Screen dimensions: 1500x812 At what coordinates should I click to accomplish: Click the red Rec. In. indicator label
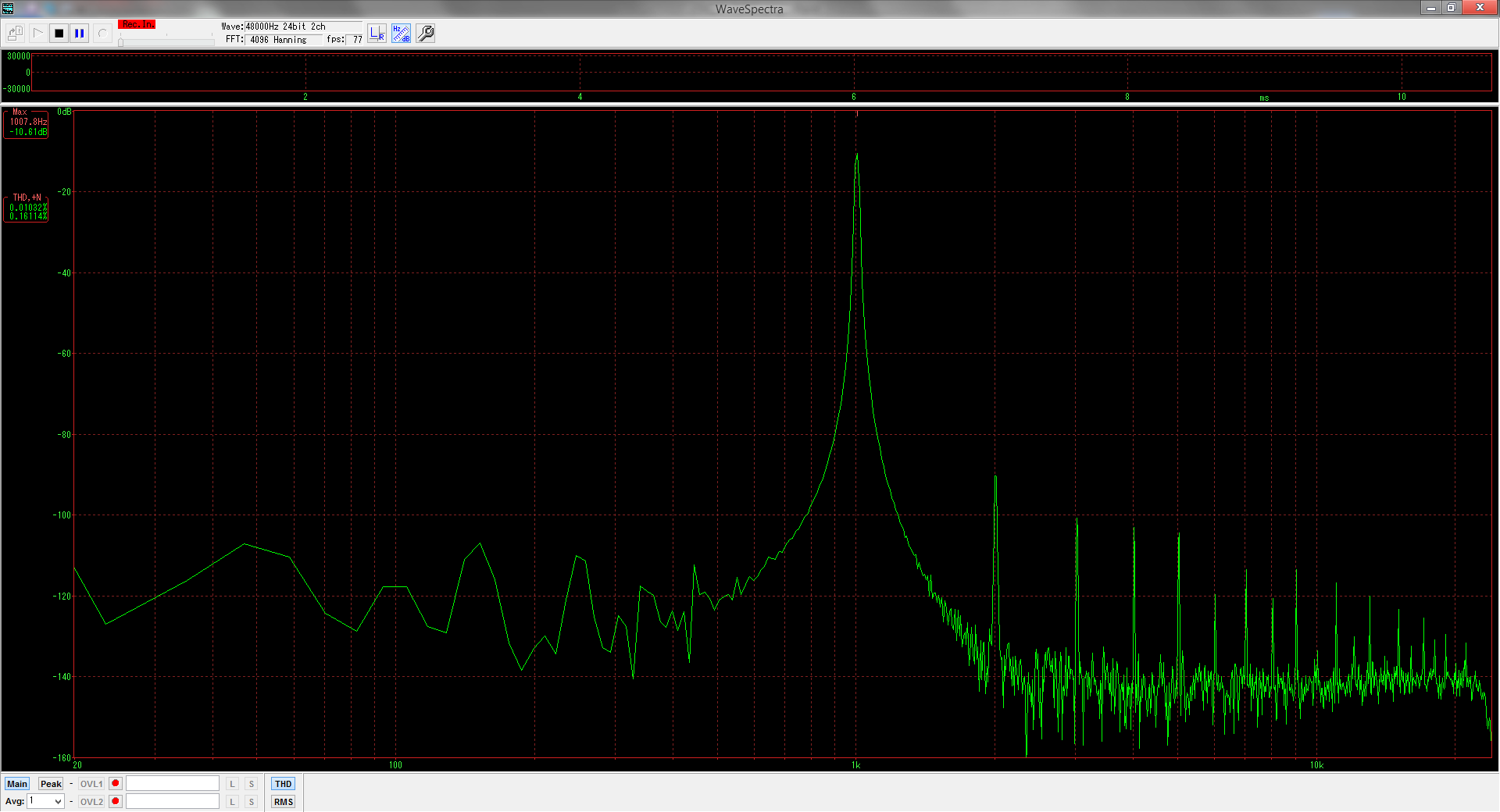137,24
